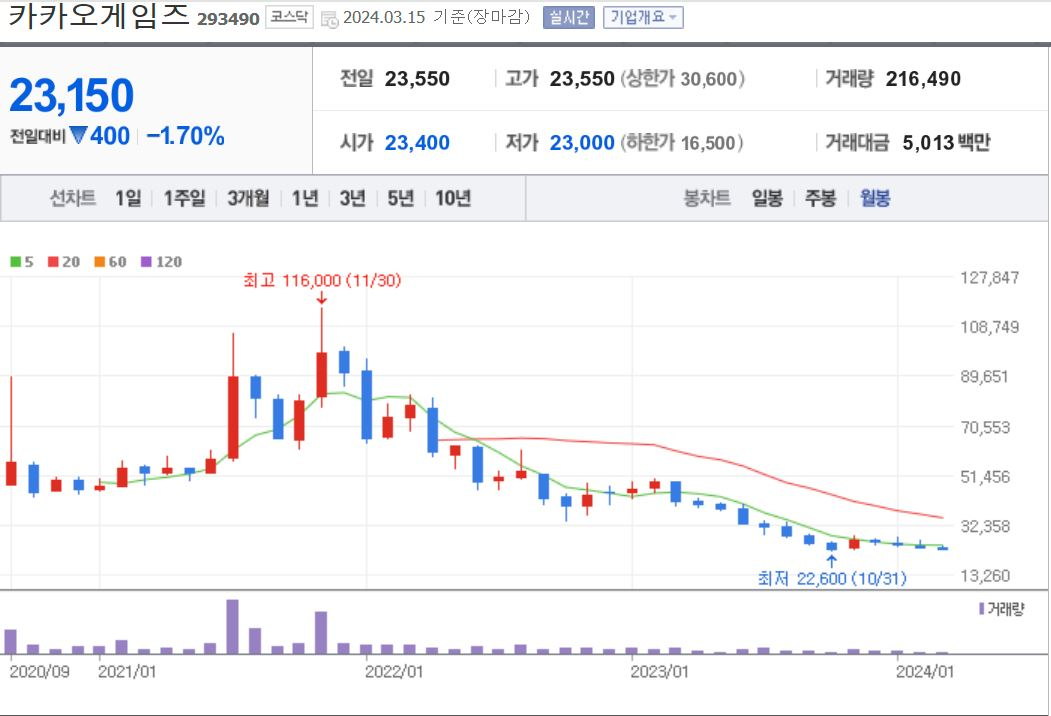
Task: Click the current price 23,150
Action: [71, 95]
